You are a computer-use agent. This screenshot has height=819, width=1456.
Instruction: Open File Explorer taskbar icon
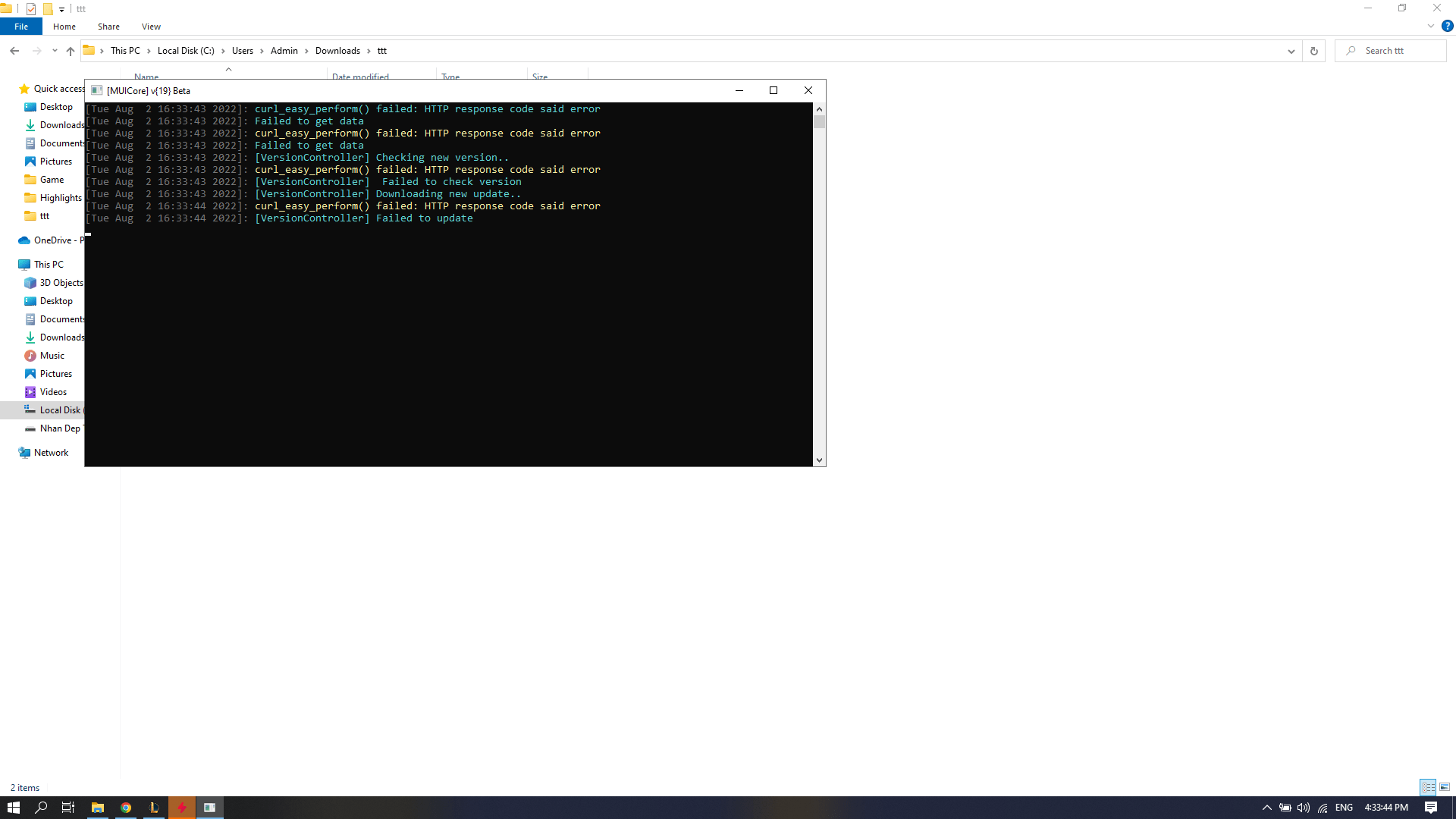(x=98, y=808)
